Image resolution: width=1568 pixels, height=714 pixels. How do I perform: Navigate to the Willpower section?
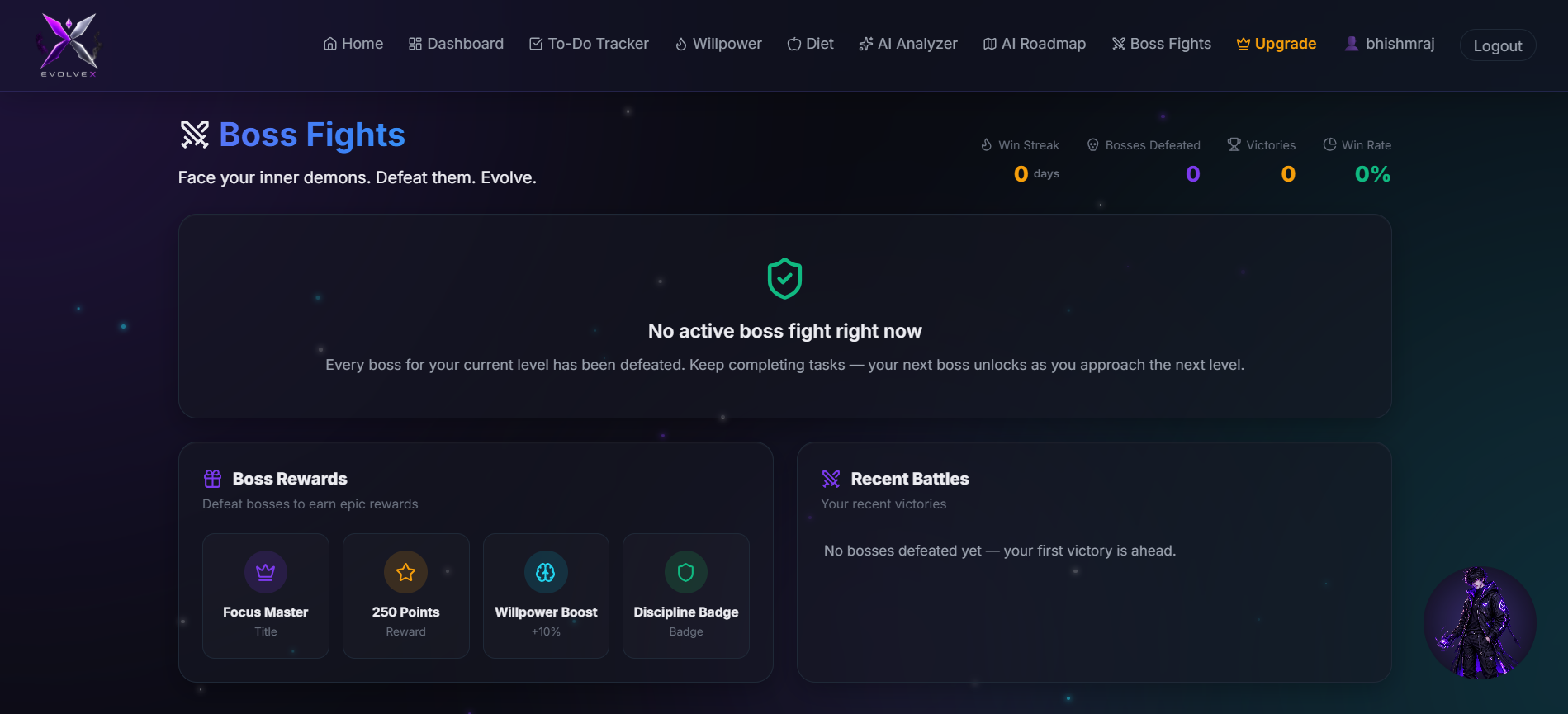click(718, 44)
